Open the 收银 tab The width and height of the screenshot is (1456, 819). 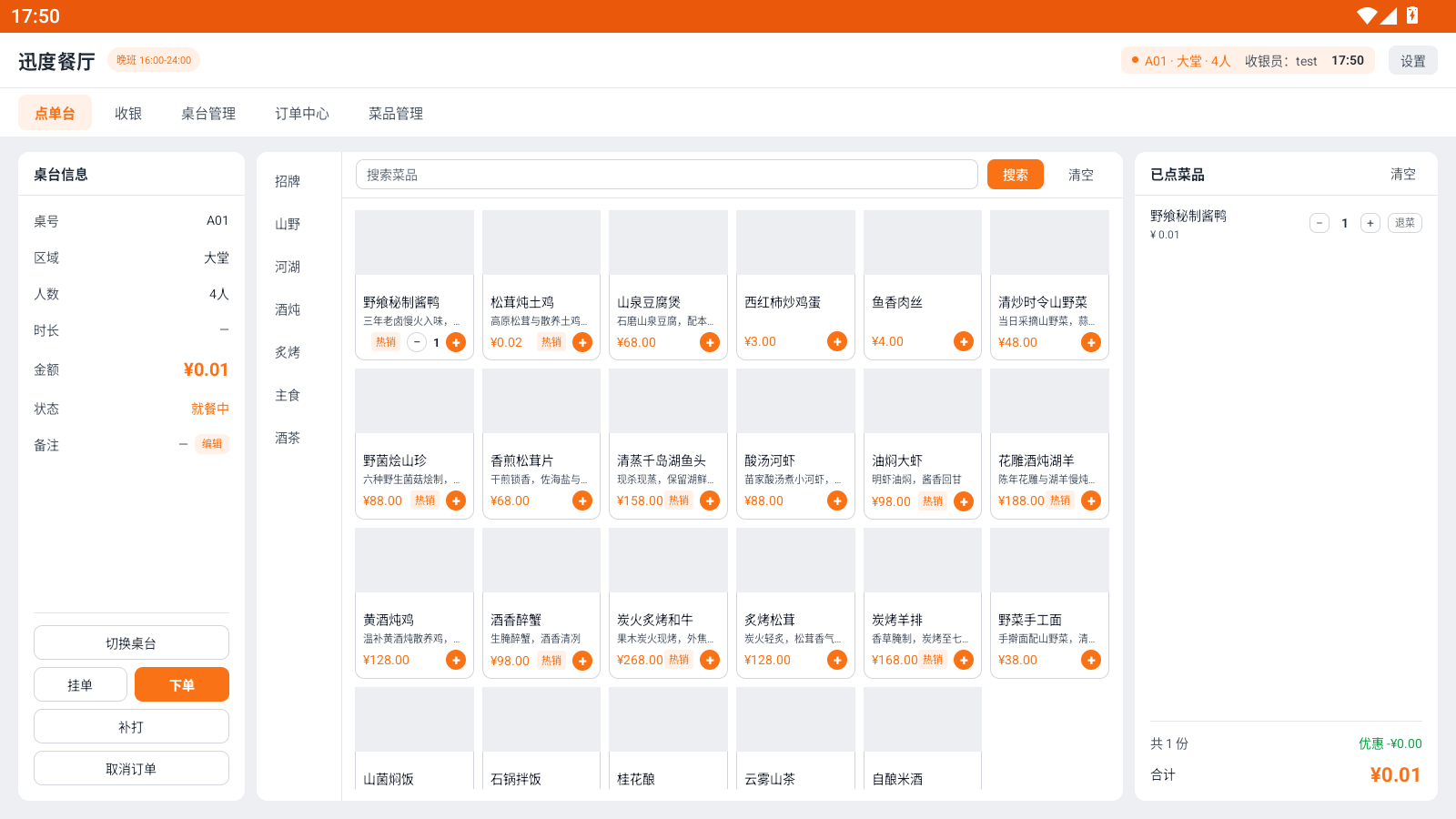tap(128, 113)
